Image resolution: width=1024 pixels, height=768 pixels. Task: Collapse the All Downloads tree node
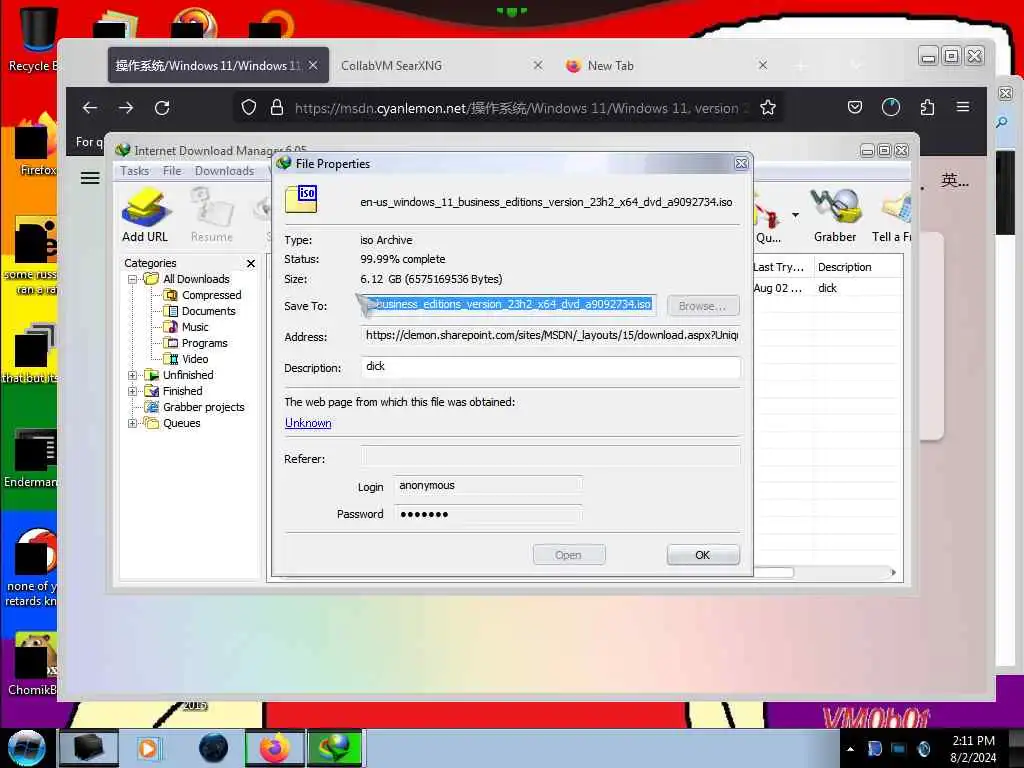tap(133, 280)
